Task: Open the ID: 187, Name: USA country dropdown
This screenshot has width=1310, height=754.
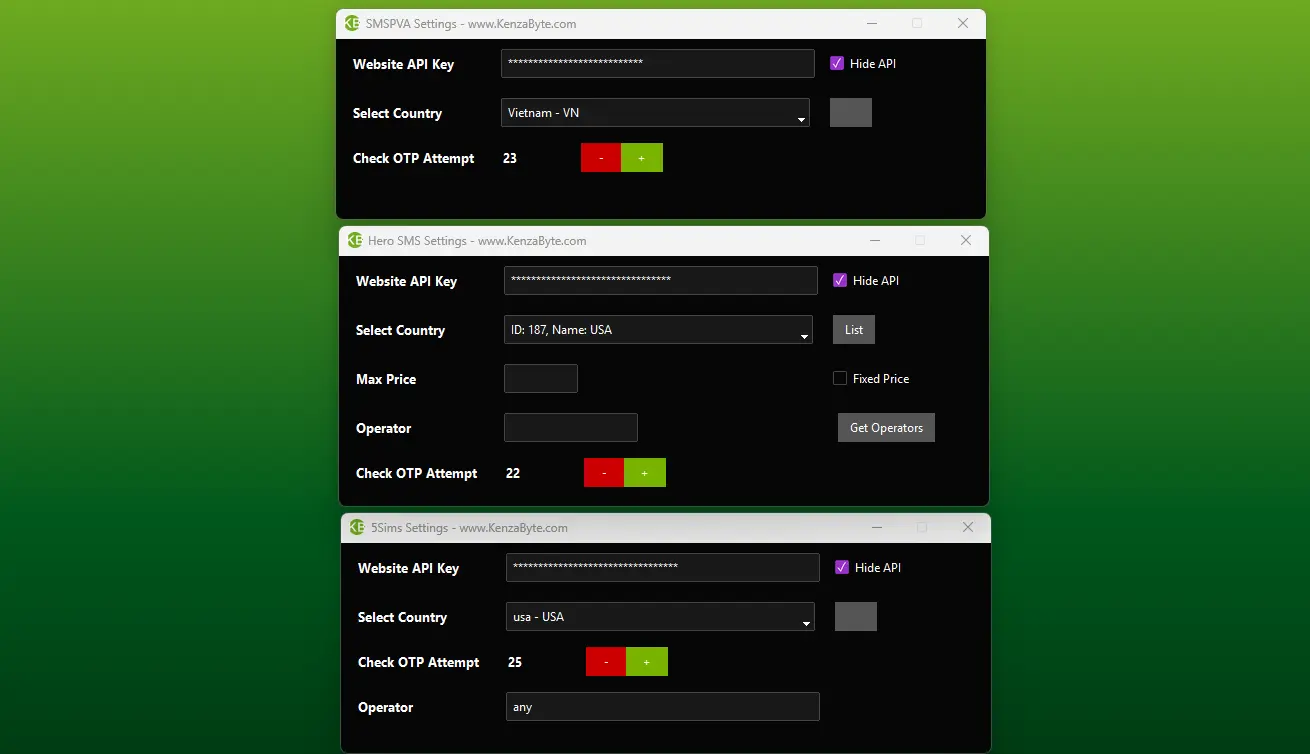Action: [658, 330]
